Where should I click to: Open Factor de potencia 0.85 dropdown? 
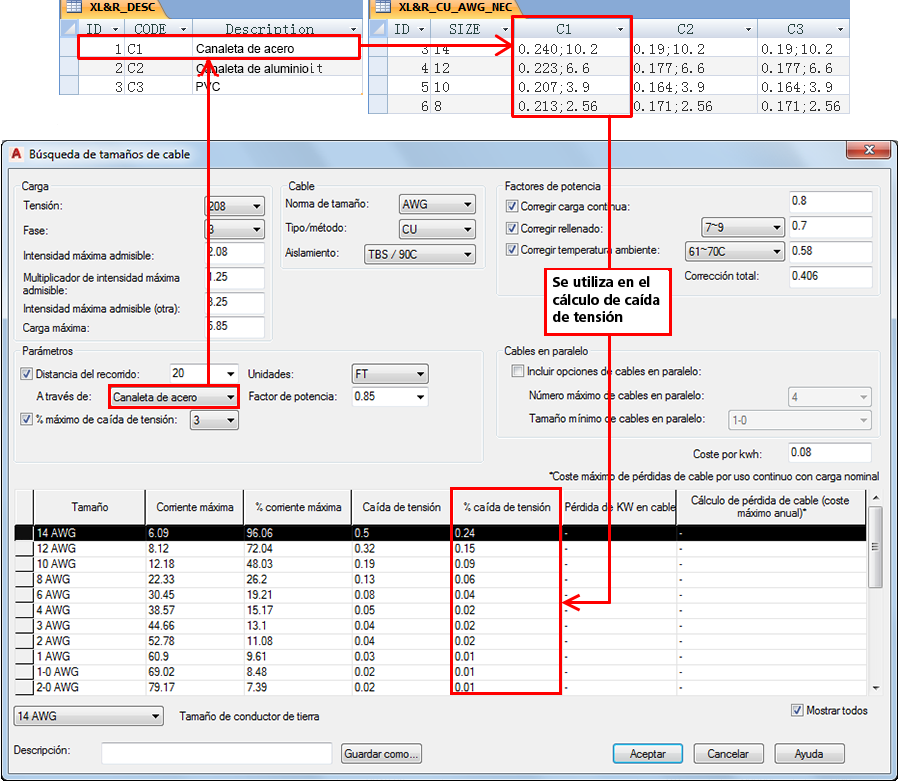[420, 397]
